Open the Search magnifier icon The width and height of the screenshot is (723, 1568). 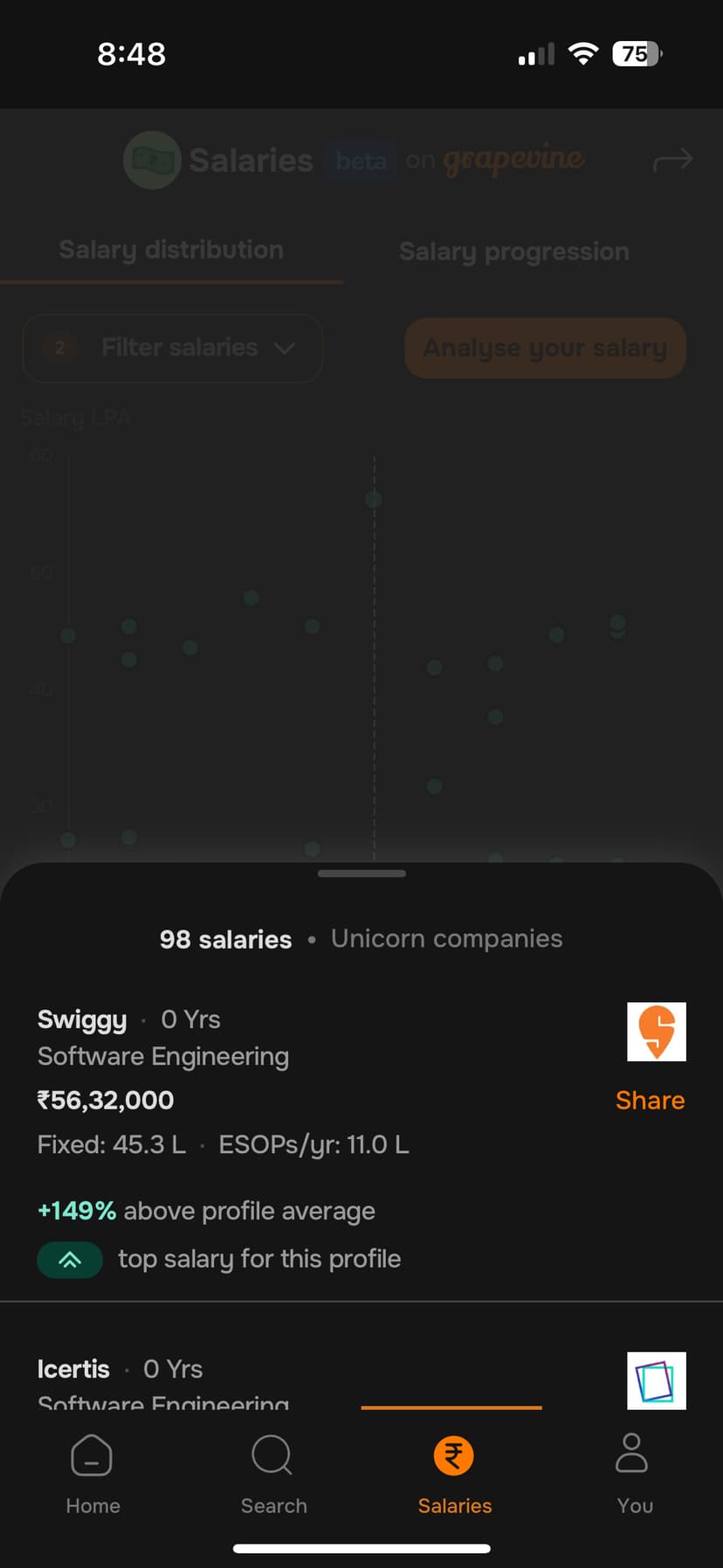tap(272, 1456)
